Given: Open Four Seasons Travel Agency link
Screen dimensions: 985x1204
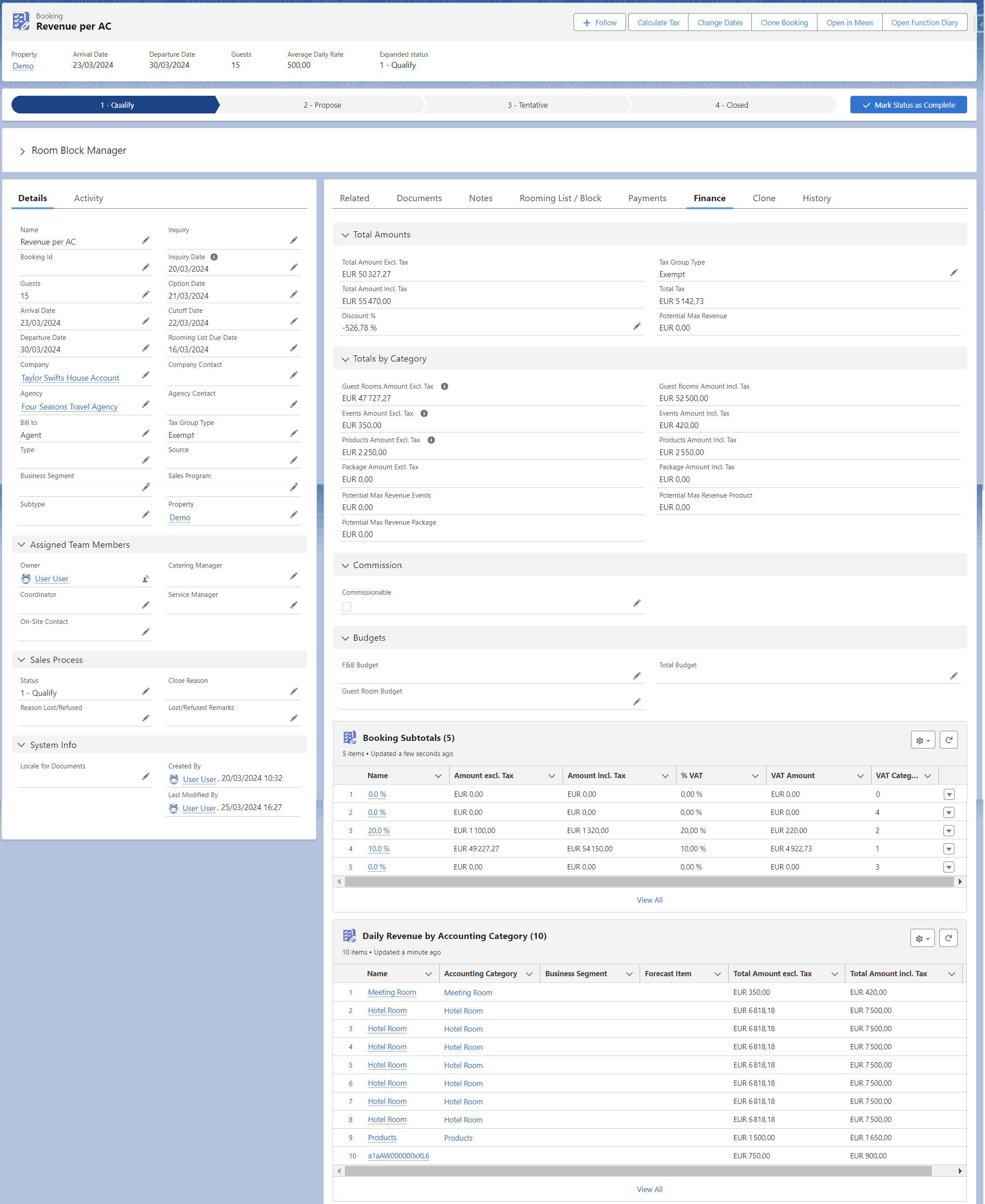Looking at the screenshot, I should point(69,407).
